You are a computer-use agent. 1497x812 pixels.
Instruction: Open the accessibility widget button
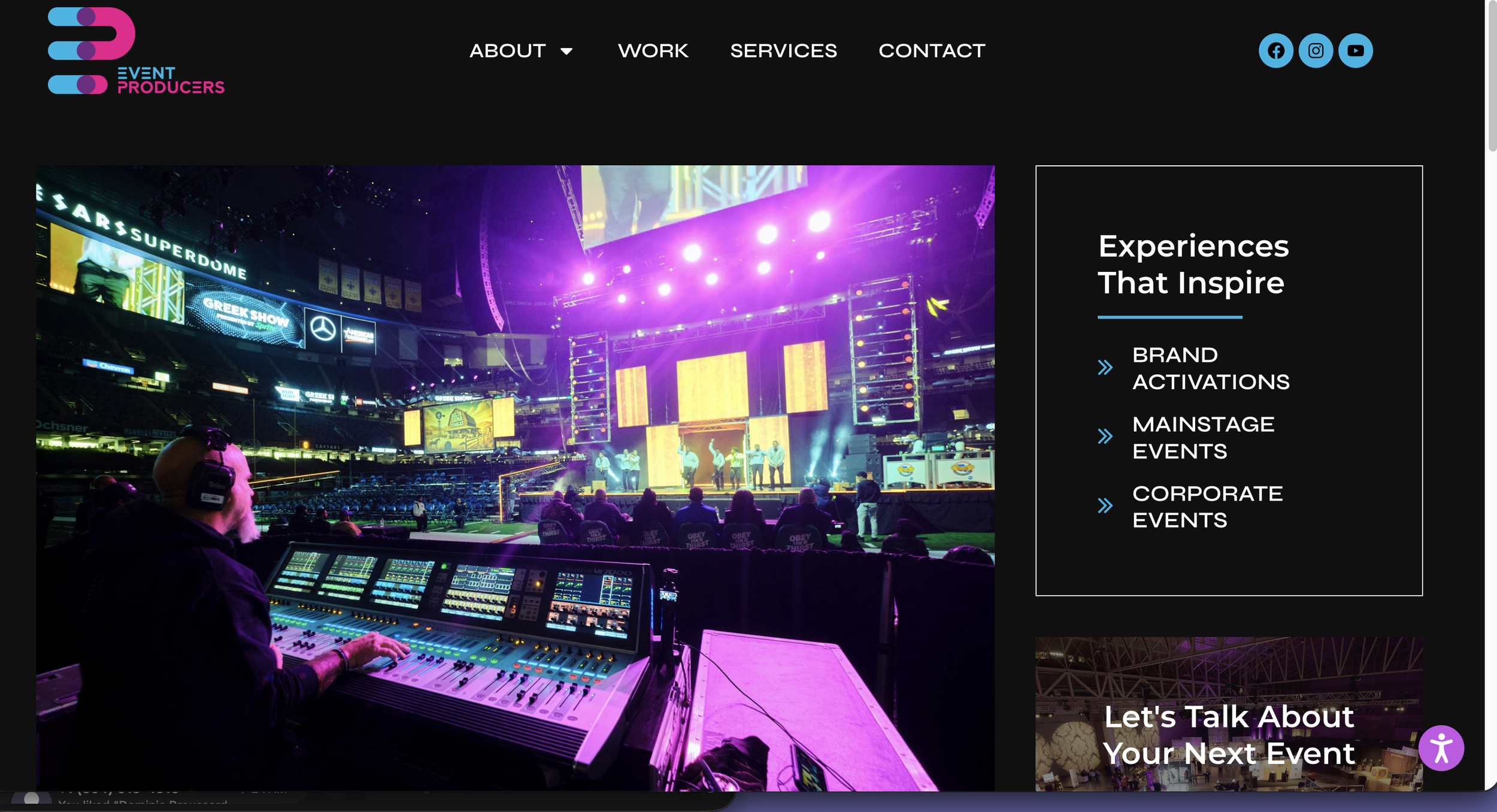[x=1441, y=749]
